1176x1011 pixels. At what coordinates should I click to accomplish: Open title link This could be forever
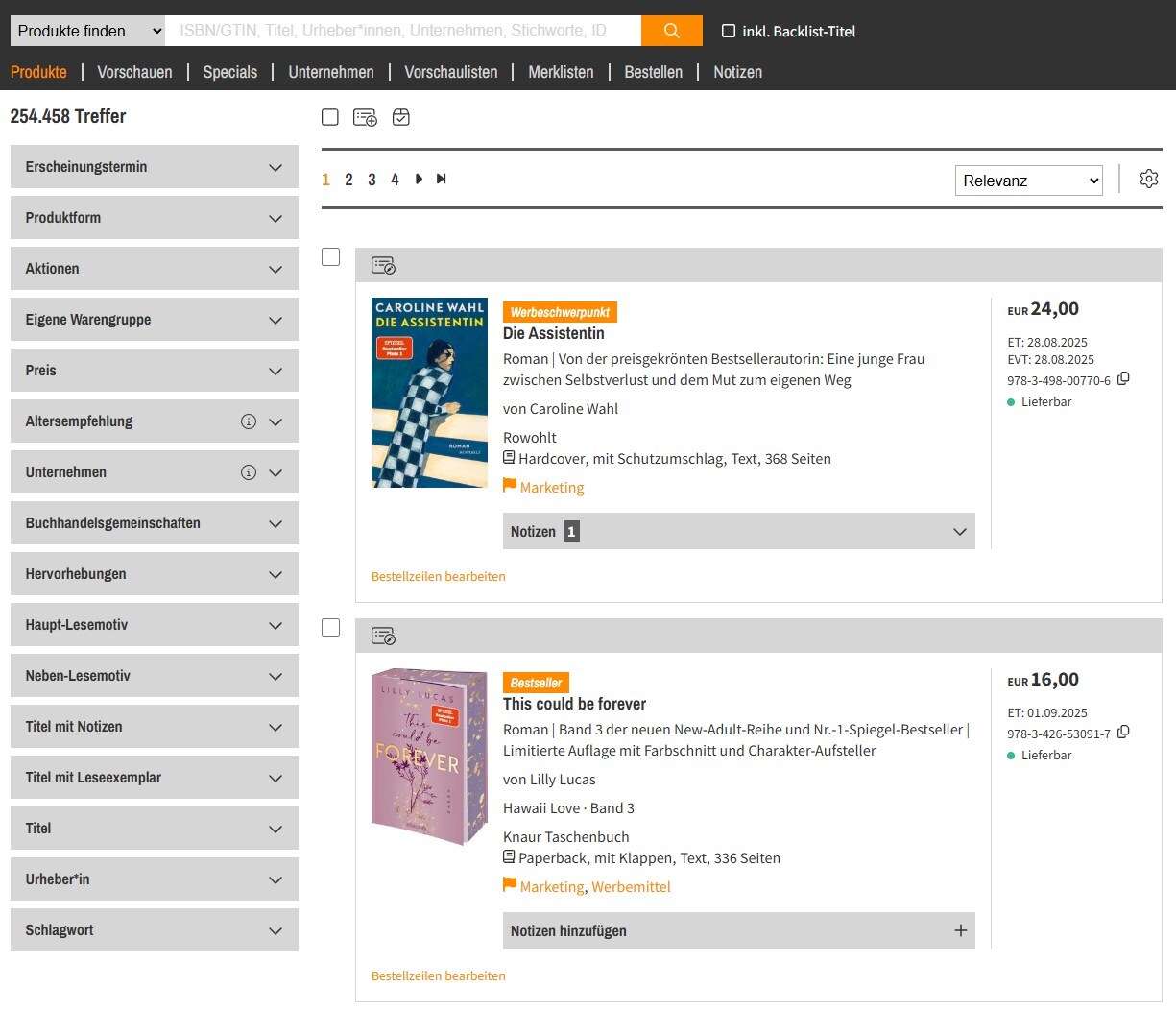point(574,704)
